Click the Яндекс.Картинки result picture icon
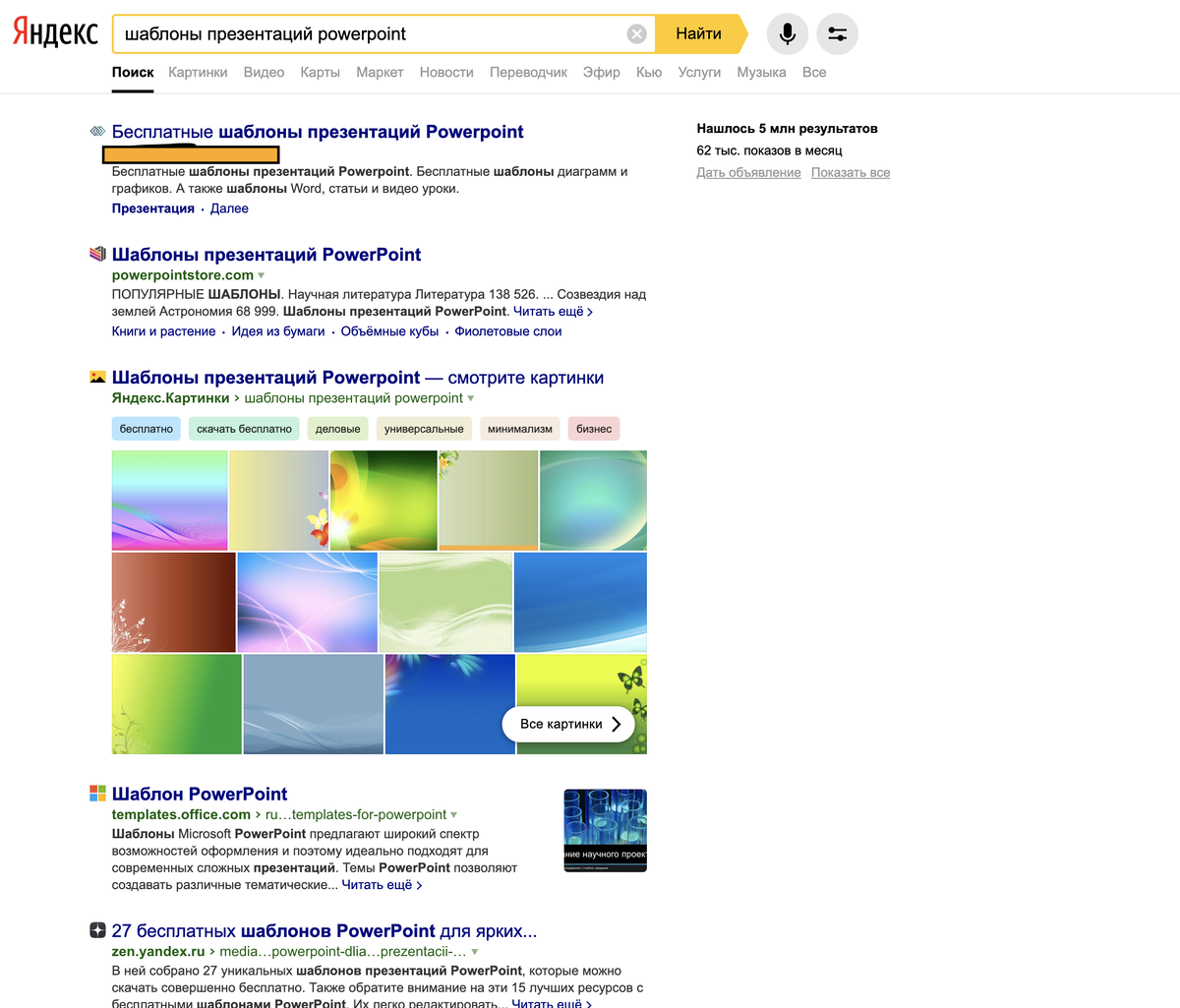1180x1008 pixels. [97, 378]
